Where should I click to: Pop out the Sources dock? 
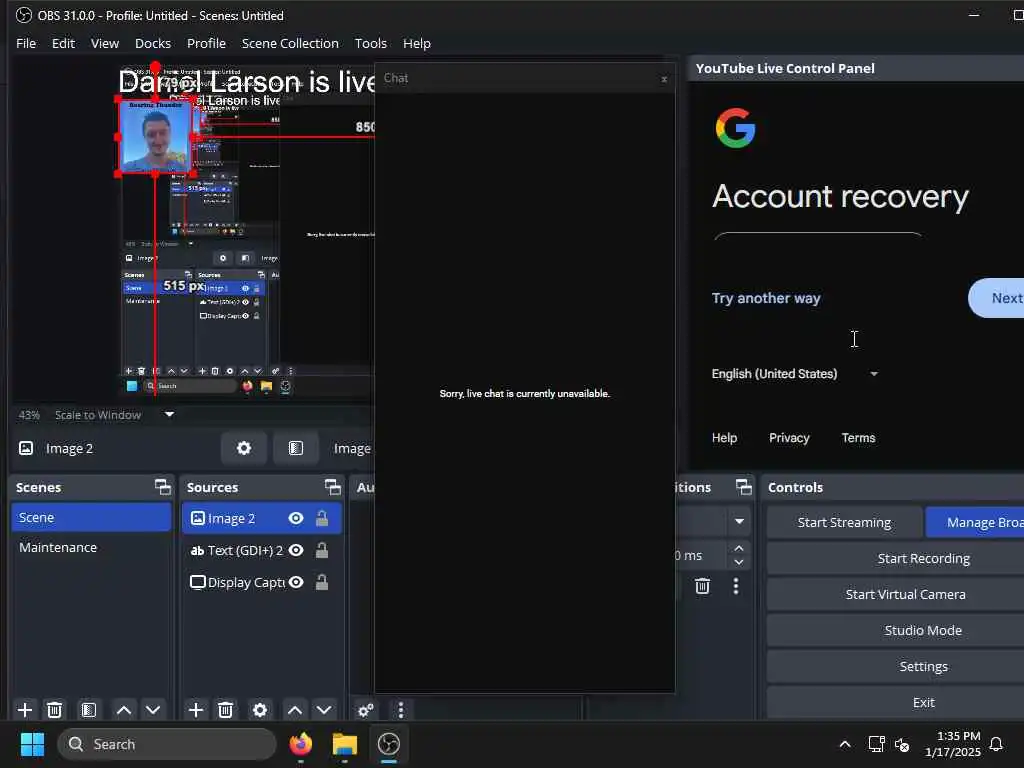[x=333, y=487]
